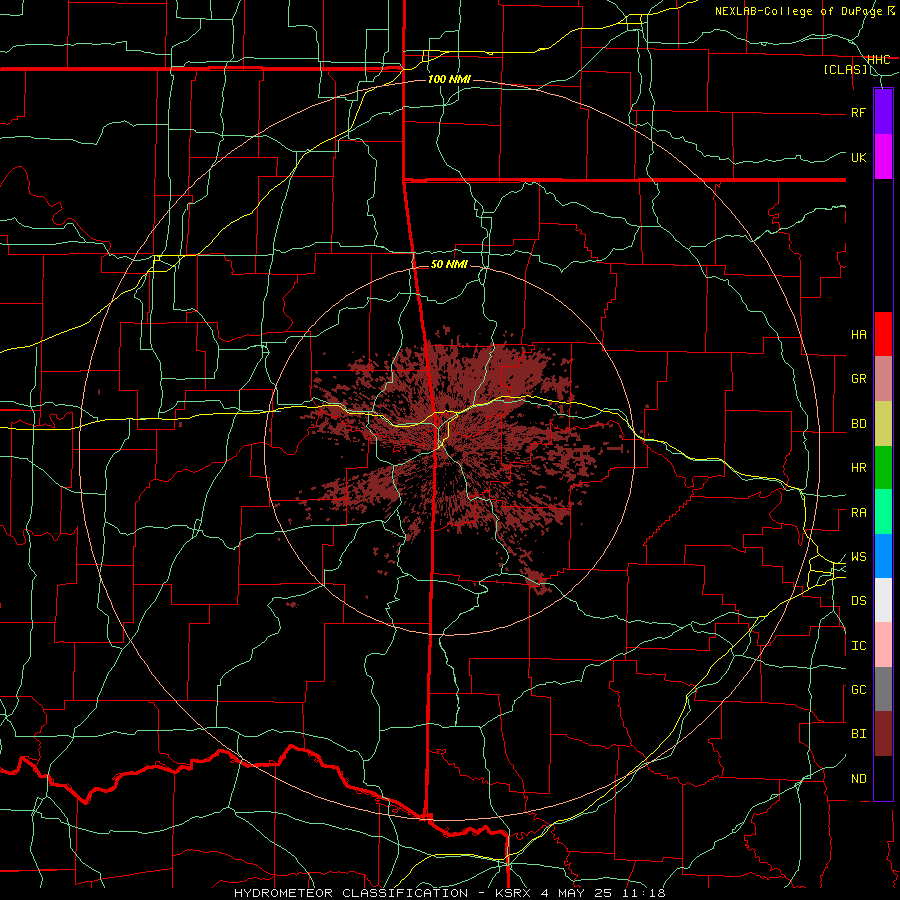This screenshot has height=900, width=900.
Task: Click the BI dark-red legend swatch
Action: tap(883, 734)
